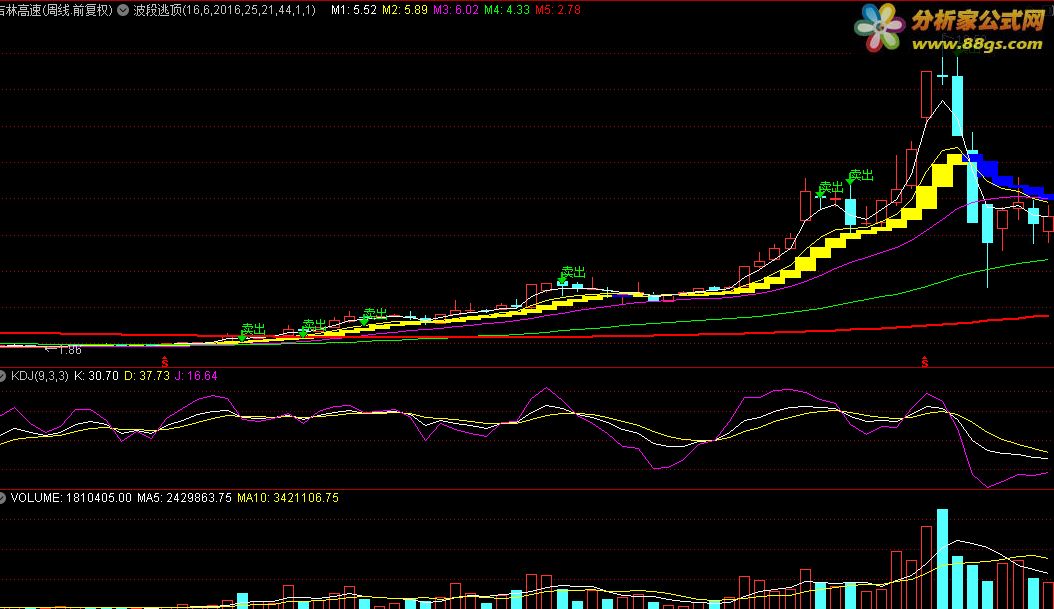Click the yellow M2: 5.89 value
The width and height of the screenshot is (1054, 609).
pyautogui.click(x=405, y=10)
